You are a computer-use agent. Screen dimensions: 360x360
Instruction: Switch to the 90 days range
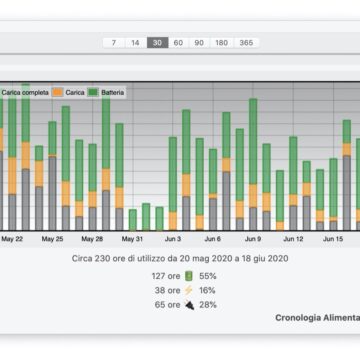click(199, 43)
